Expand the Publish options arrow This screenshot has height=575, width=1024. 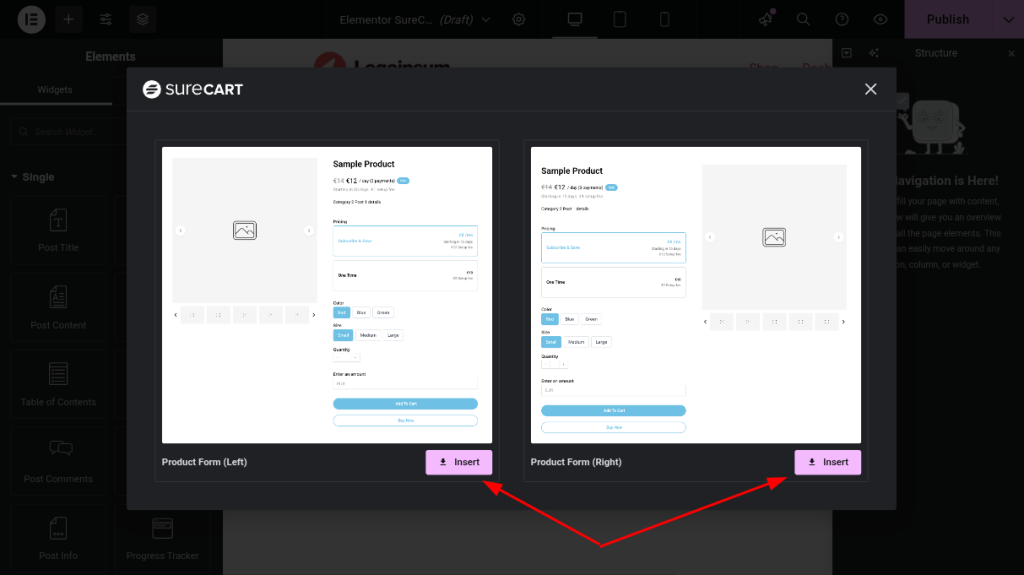[x=1007, y=19]
